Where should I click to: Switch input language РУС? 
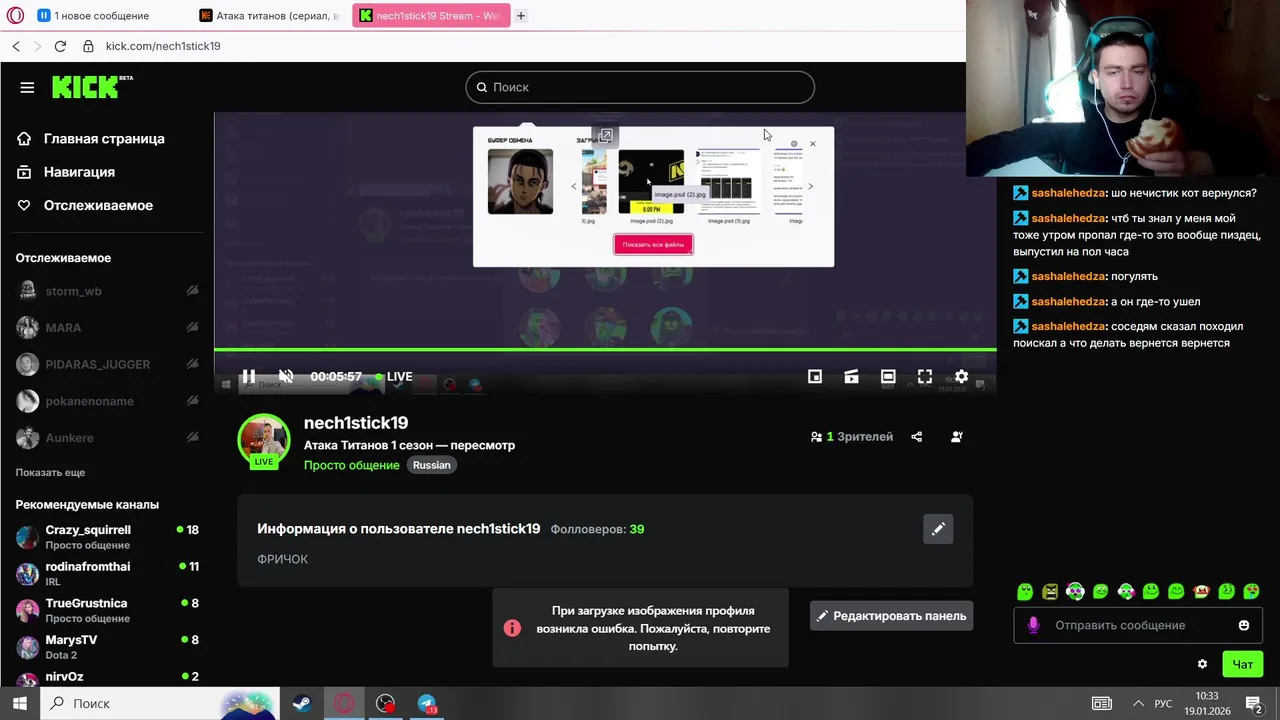(x=1163, y=703)
